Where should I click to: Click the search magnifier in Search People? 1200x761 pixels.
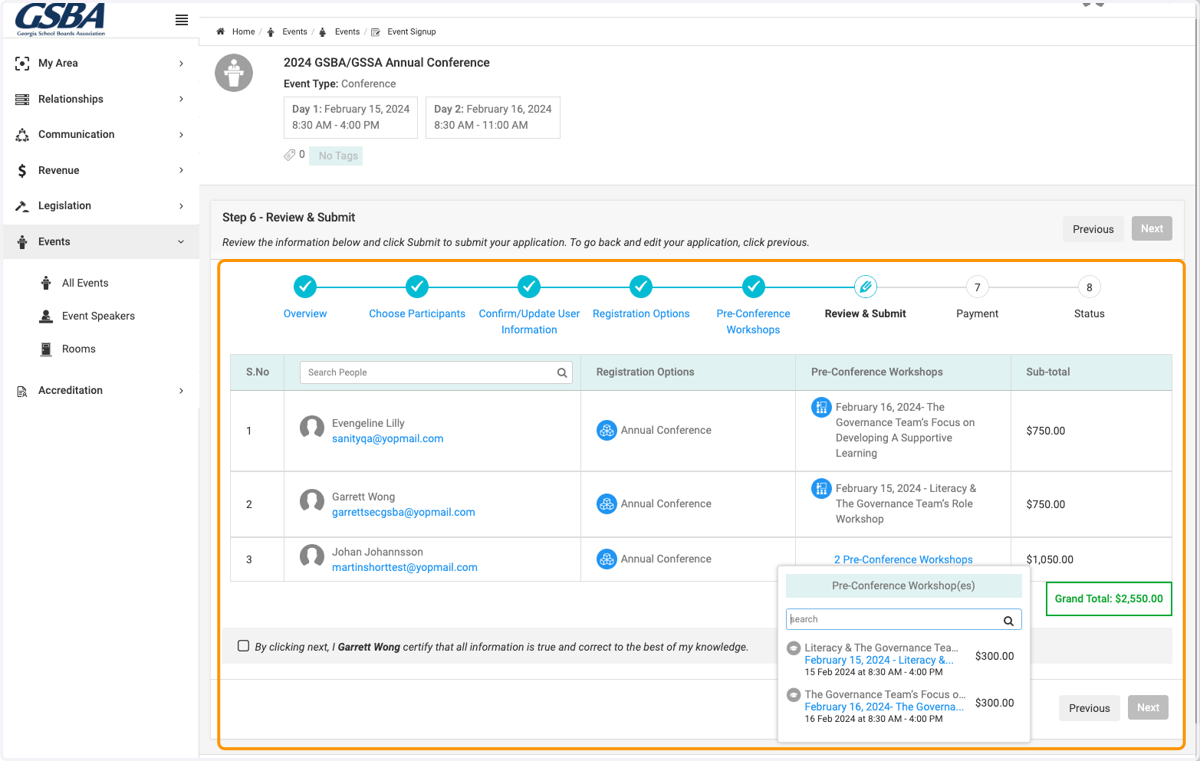pos(562,373)
